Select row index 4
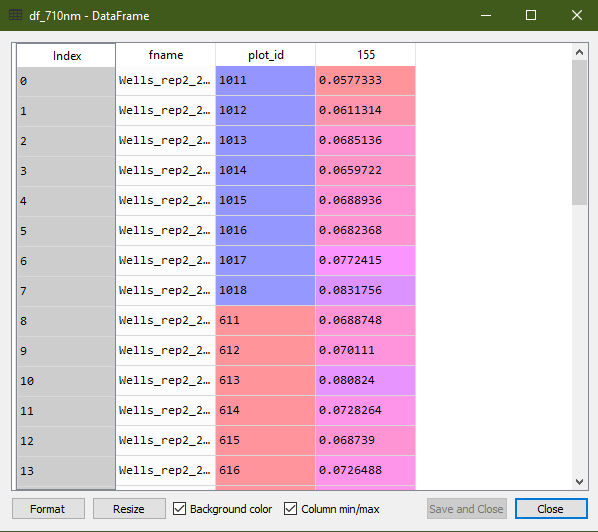The height and width of the screenshot is (532, 598). click(66, 201)
